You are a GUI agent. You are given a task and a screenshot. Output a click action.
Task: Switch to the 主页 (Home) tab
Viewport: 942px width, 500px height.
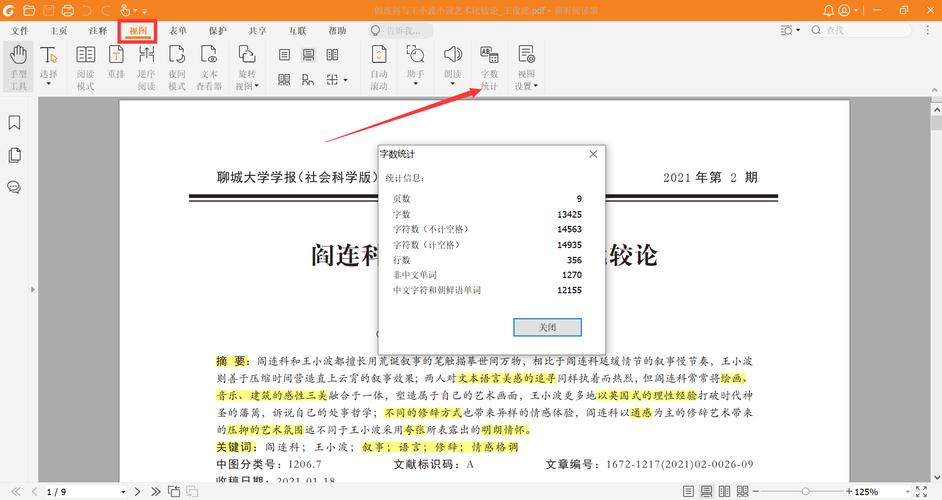tap(59, 31)
